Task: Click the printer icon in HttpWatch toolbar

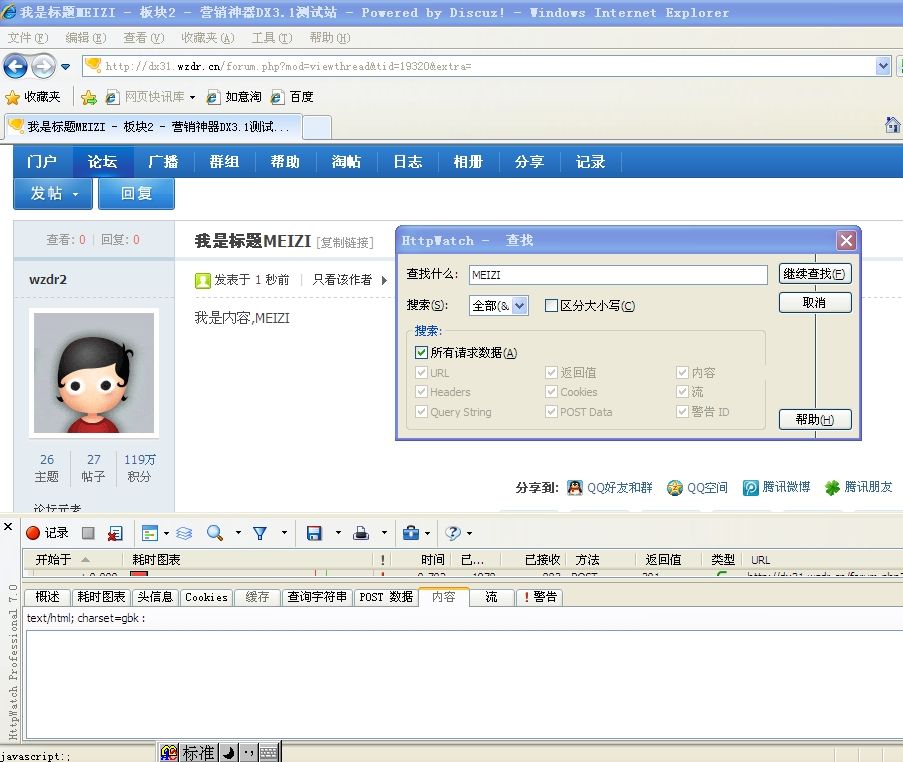Action: click(361, 533)
